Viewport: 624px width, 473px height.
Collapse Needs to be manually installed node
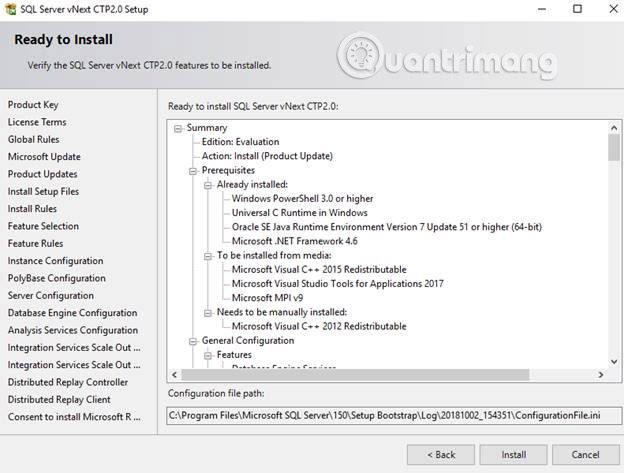(x=208, y=313)
